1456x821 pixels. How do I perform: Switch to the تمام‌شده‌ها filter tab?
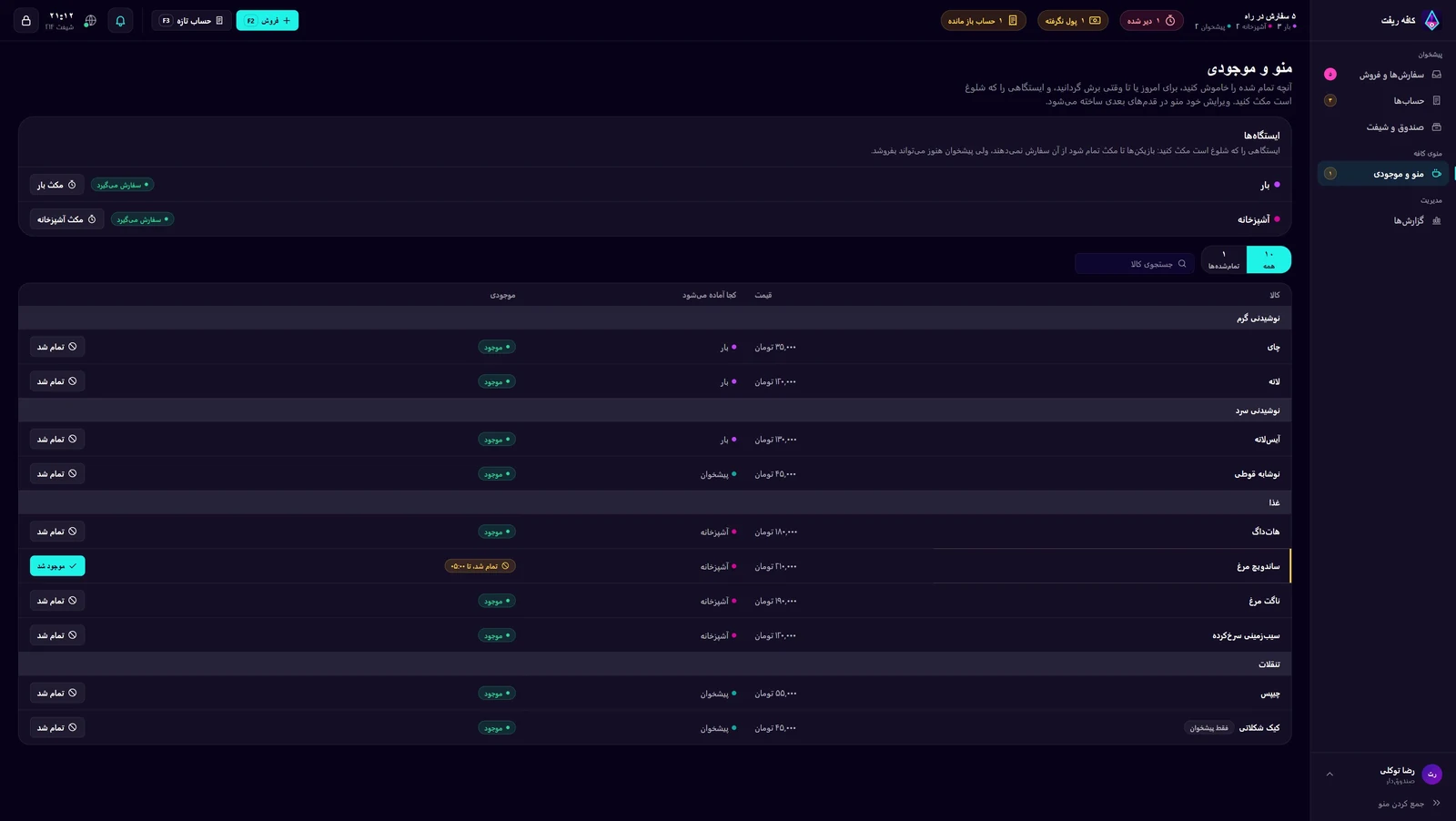coord(1224,259)
